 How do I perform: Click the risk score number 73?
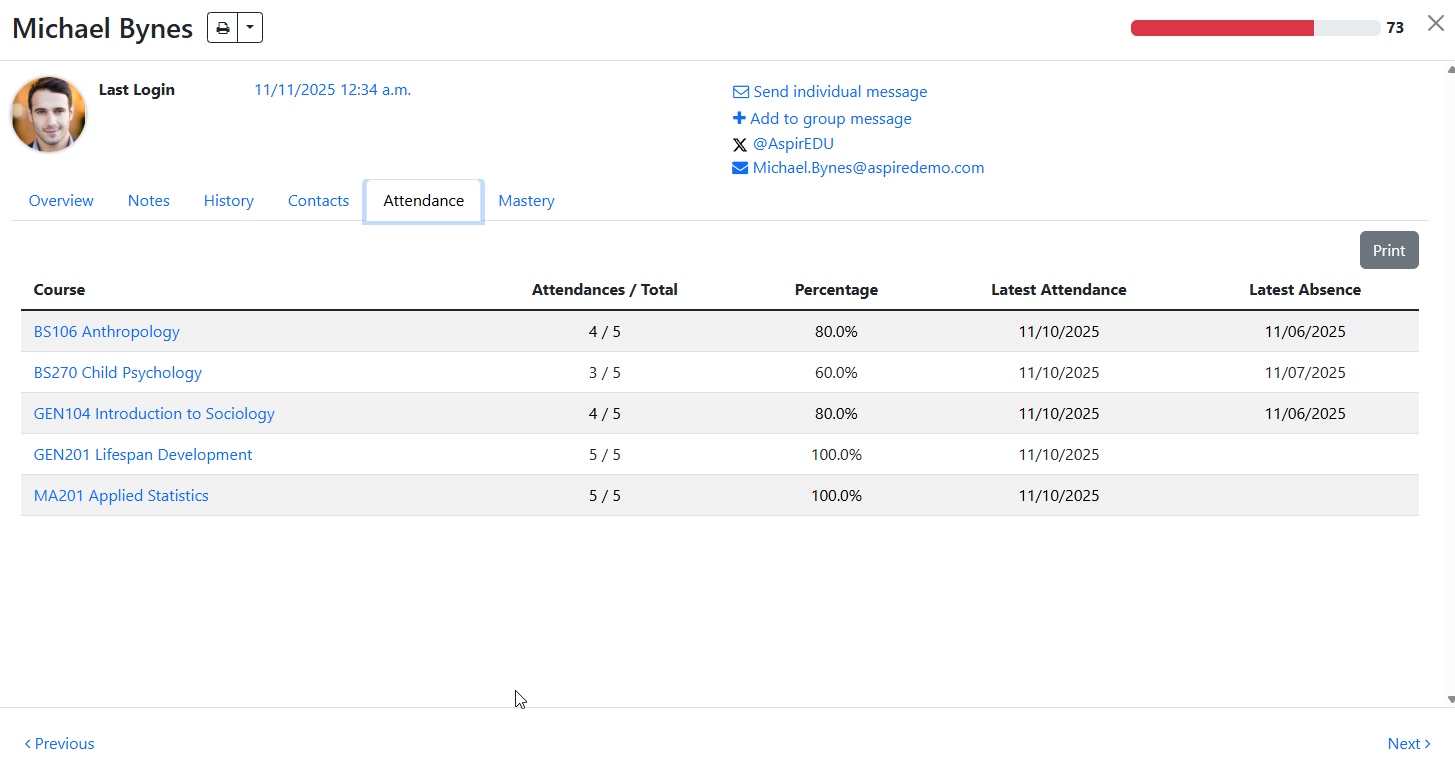(1395, 28)
